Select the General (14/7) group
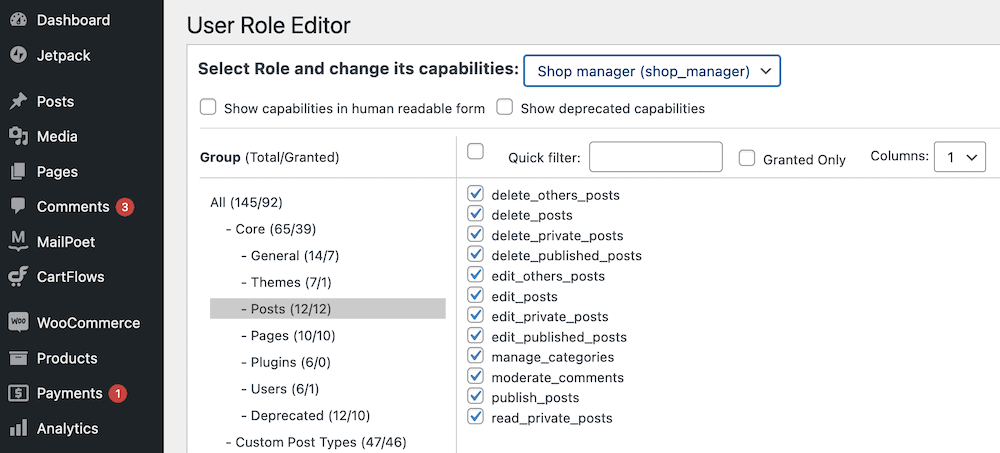Screen dimensions: 1000x453 [290, 256]
